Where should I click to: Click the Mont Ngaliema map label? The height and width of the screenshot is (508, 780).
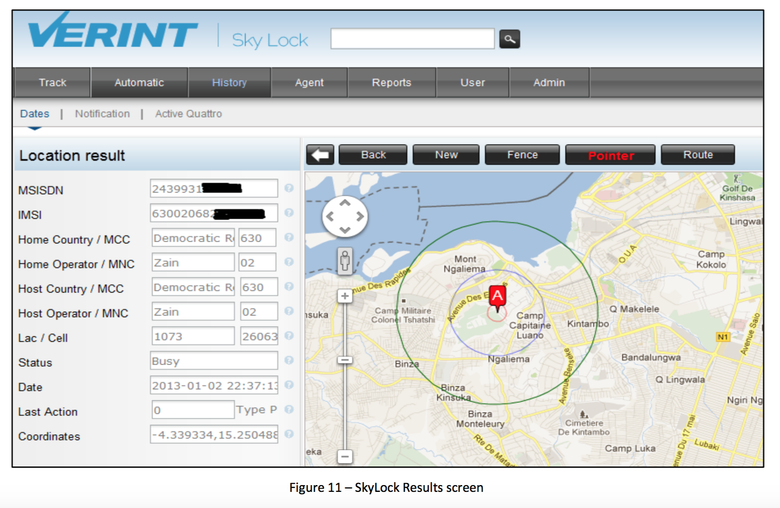coord(465,264)
